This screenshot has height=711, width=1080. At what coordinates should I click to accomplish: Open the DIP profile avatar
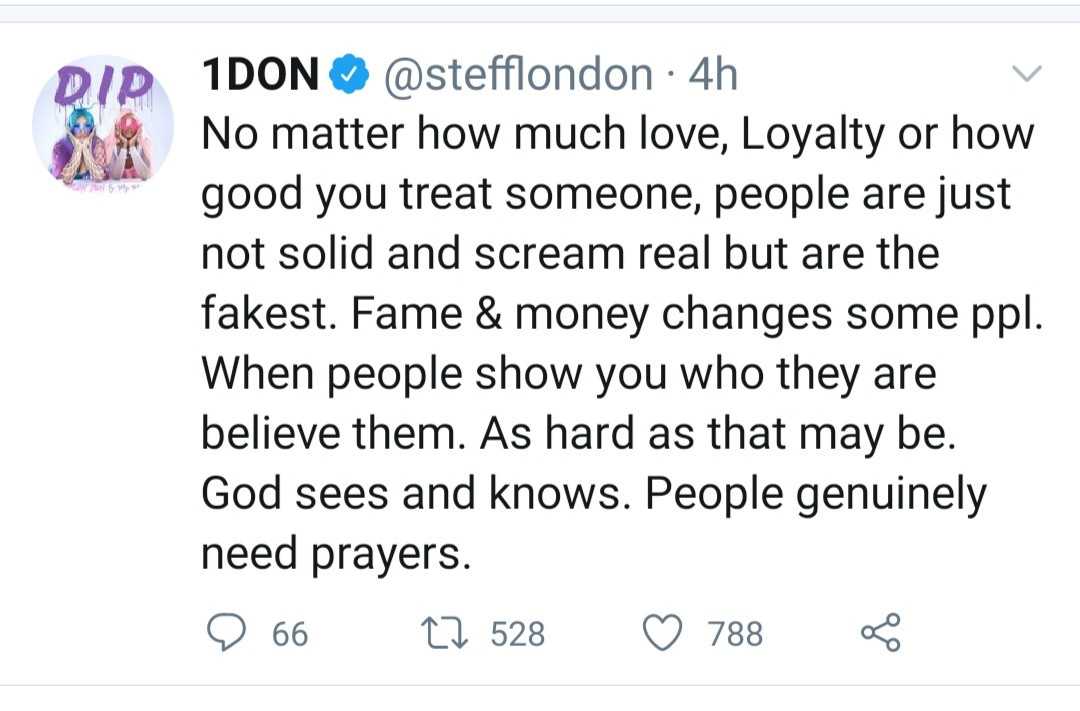click(102, 125)
